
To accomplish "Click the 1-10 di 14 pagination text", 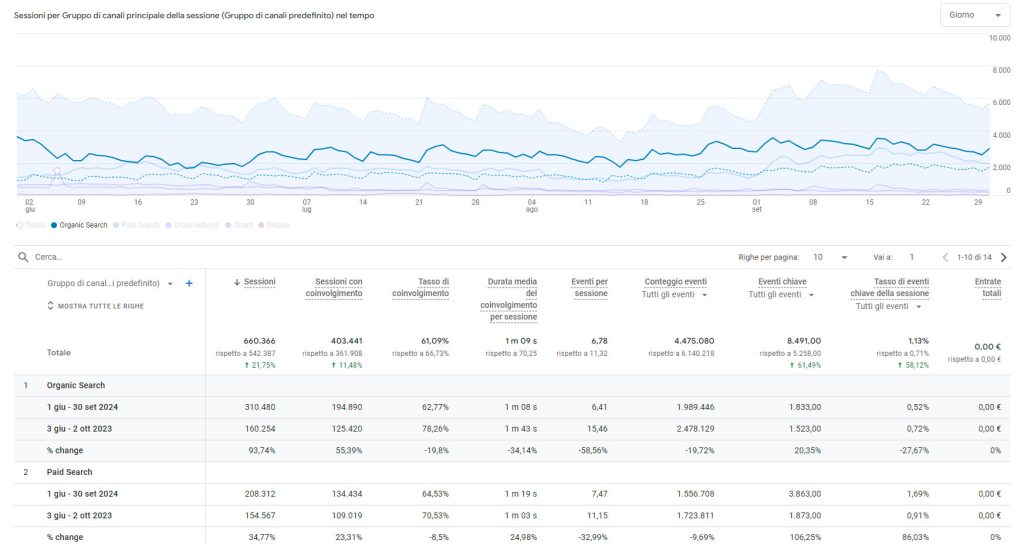I will (974, 257).
